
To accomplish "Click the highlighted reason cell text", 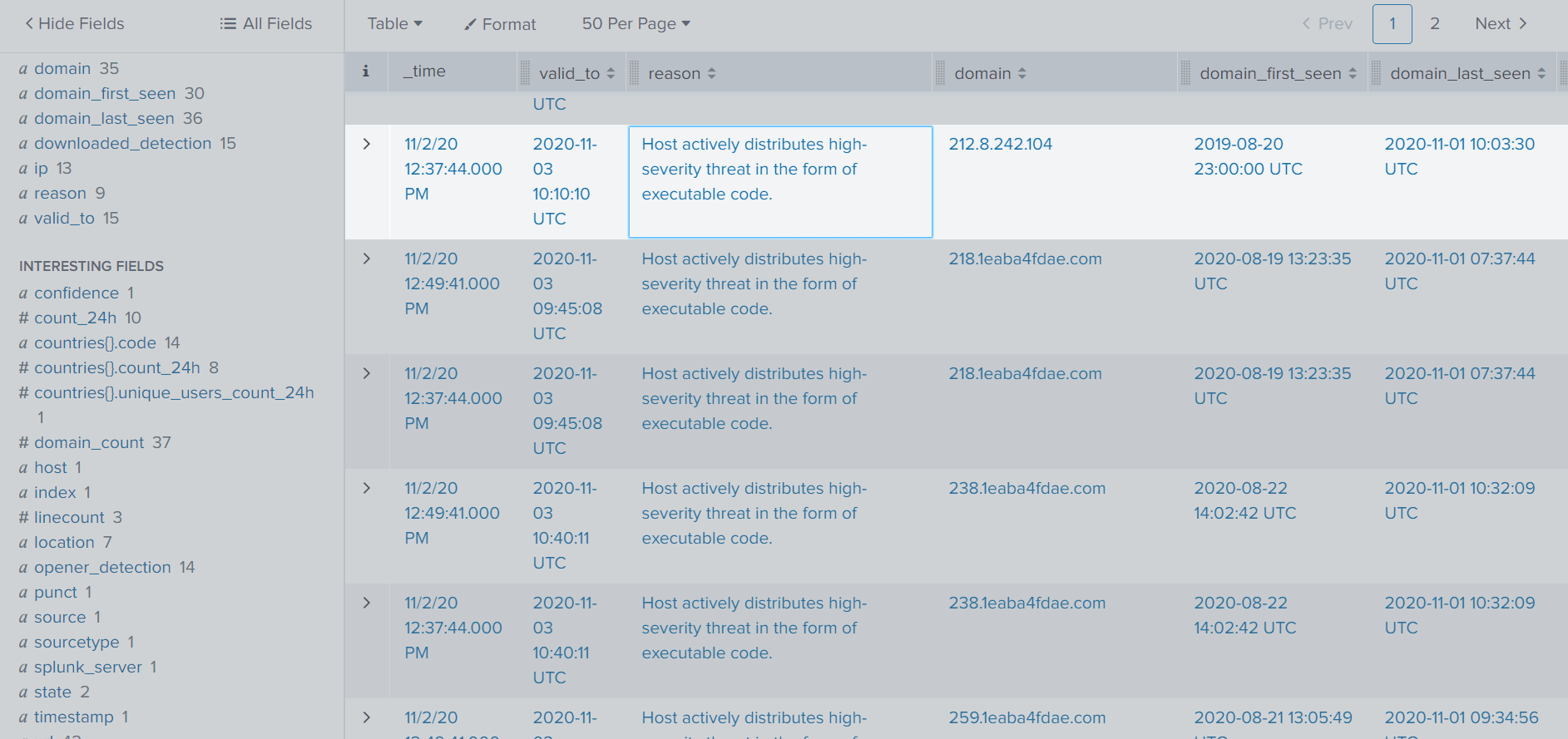I will coord(753,169).
